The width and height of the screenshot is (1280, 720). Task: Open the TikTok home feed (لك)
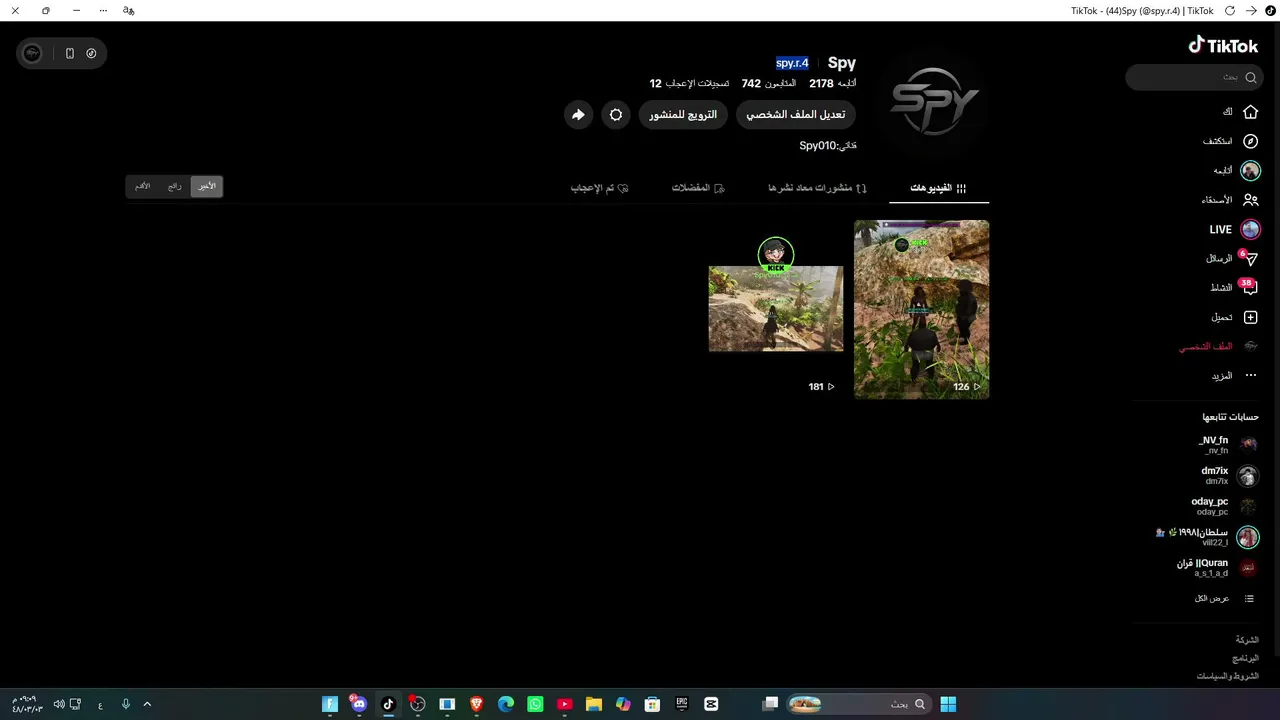pyautogui.click(x=1240, y=112)
